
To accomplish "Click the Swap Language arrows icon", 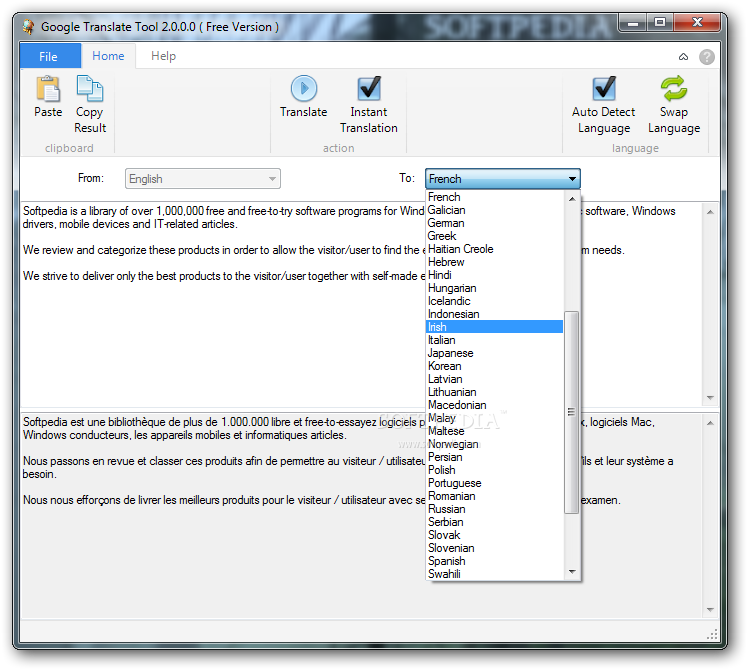I will click(x=674, y=89).
